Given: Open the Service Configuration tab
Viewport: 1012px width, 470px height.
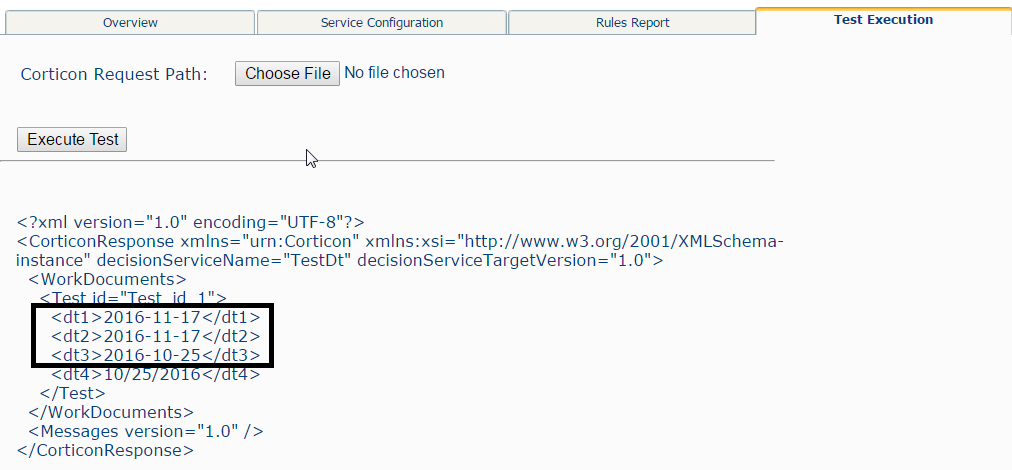Looking at the screenshot, I should (381, 23).
